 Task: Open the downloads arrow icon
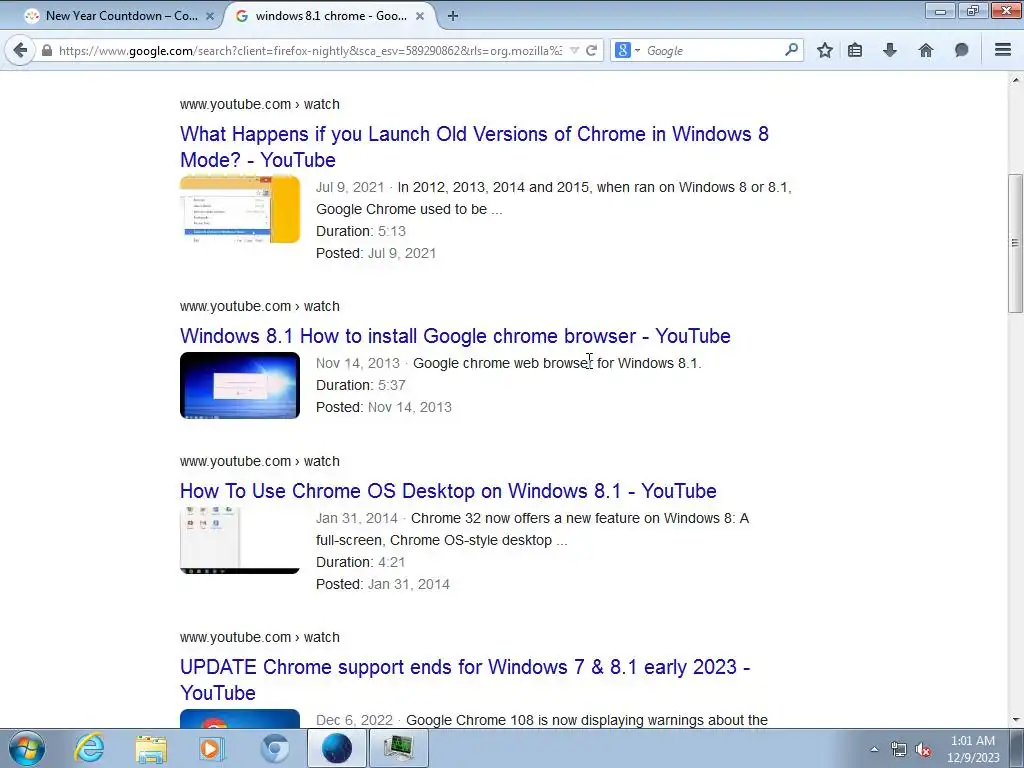pos(889,50)
